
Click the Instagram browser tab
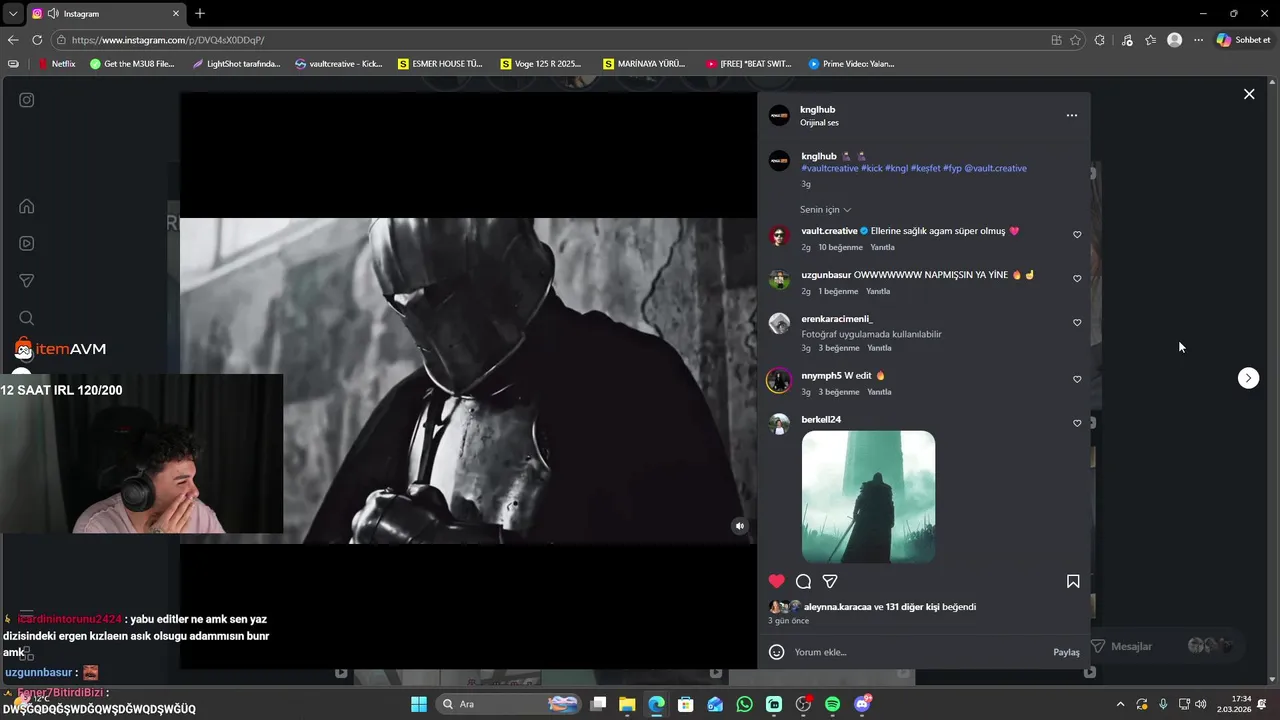[x=105, y=14]
